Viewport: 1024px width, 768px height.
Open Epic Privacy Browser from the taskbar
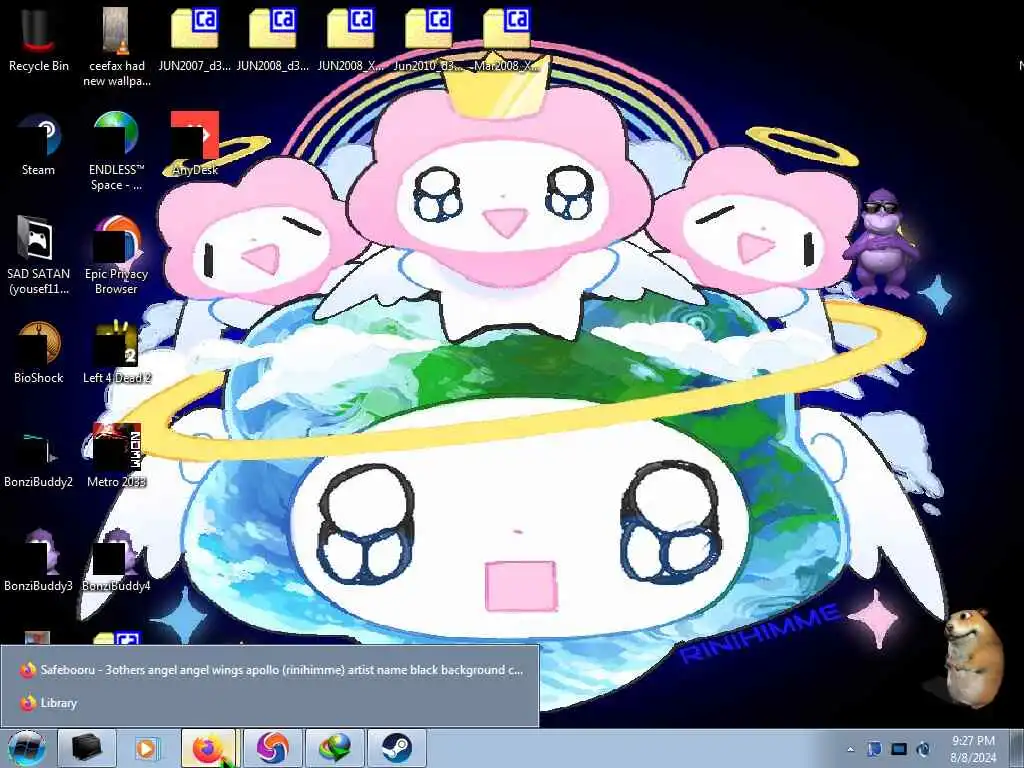pos(272,748)
